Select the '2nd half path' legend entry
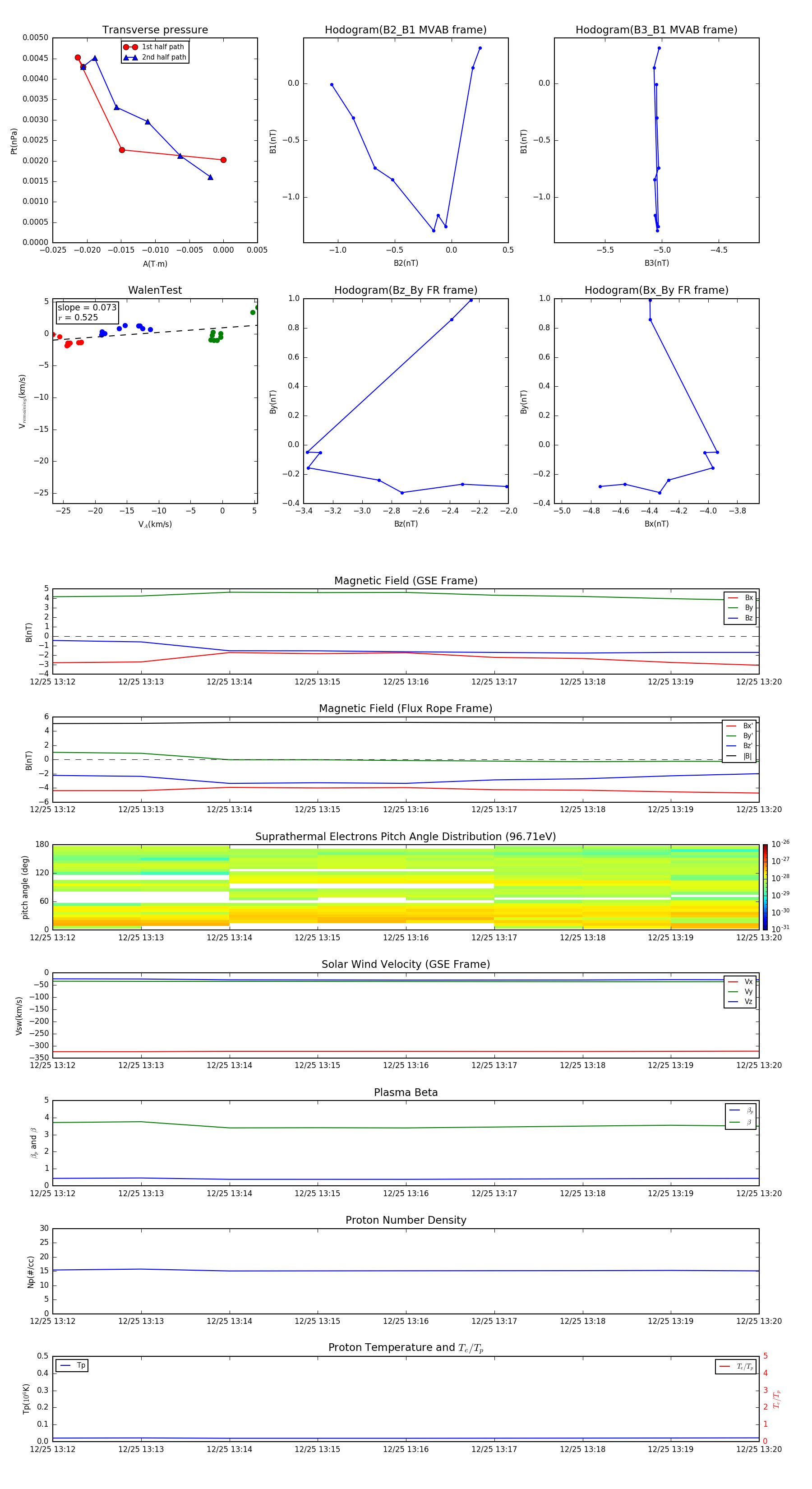 (x=155, y=57)
